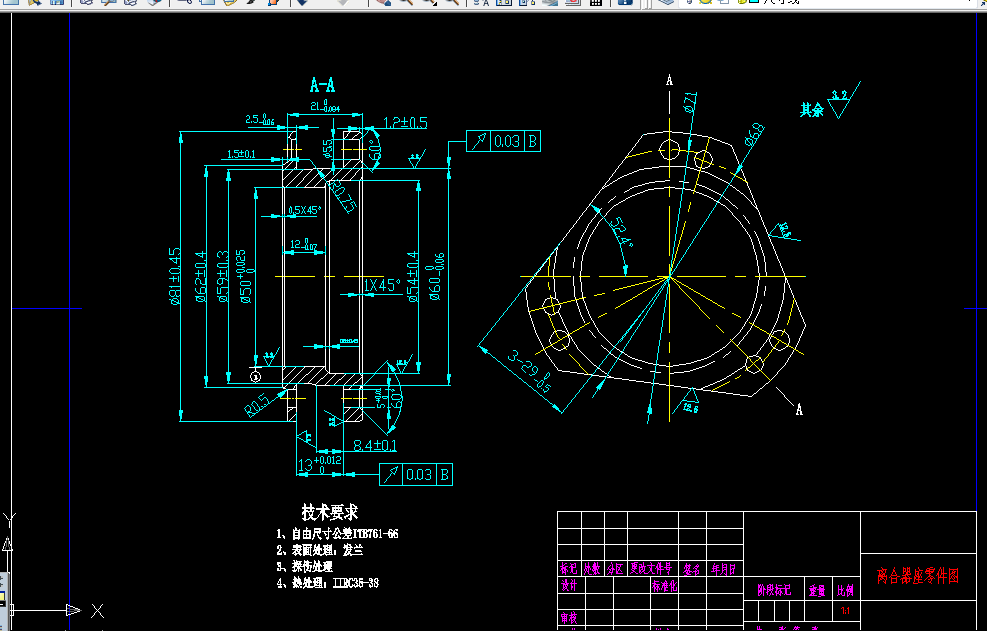The height and width of the screenshot is (631, 987).
Task: Click the Undo action button
Action: [x=301, y=5]
